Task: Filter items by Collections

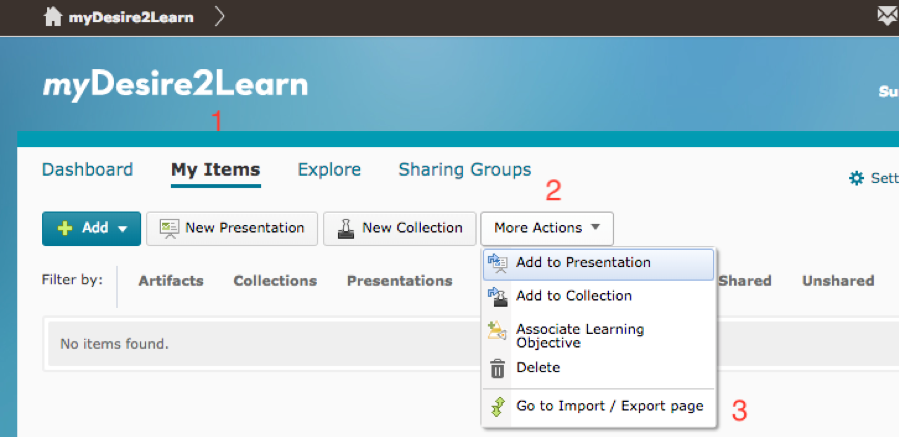Action: [x=275, y=281]
